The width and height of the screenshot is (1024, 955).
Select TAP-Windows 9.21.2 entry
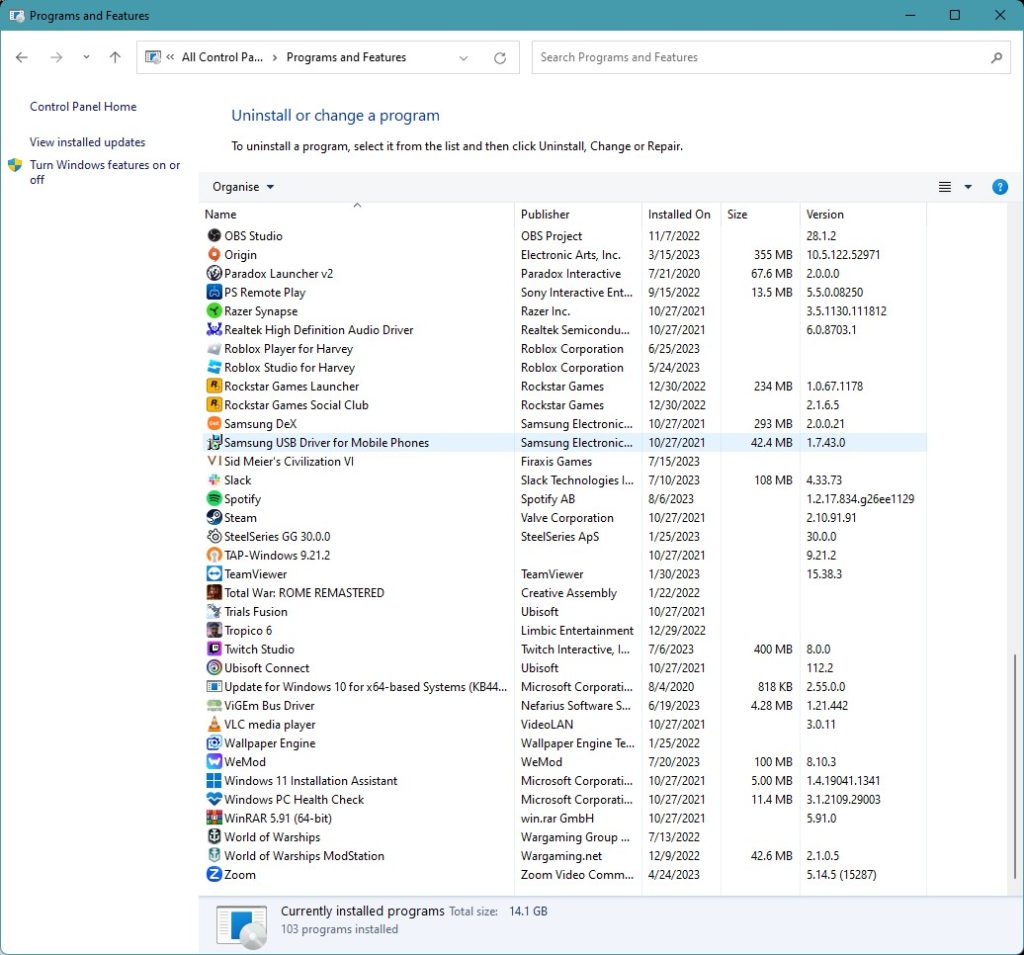coord(564,555)
